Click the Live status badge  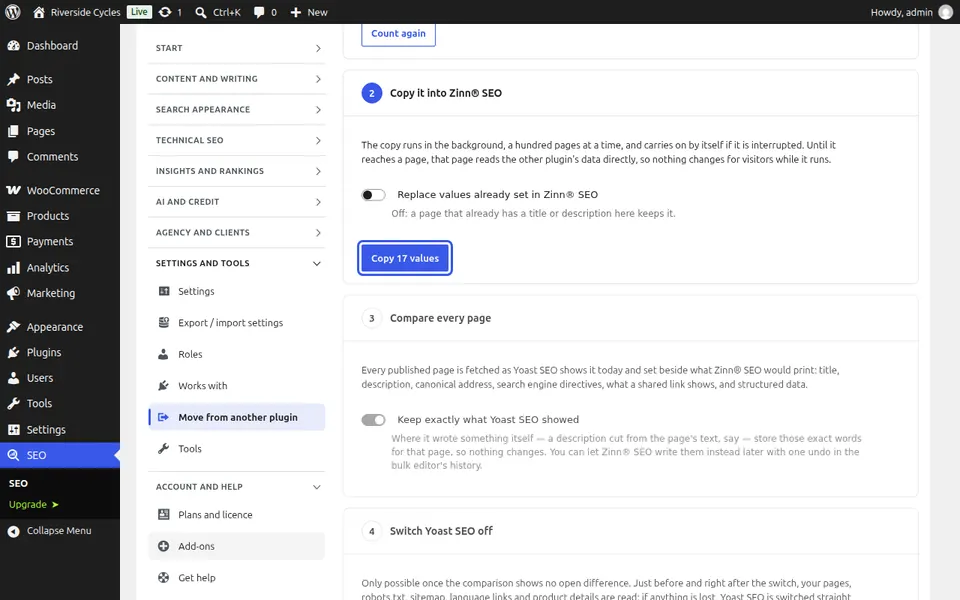point(139,12)
